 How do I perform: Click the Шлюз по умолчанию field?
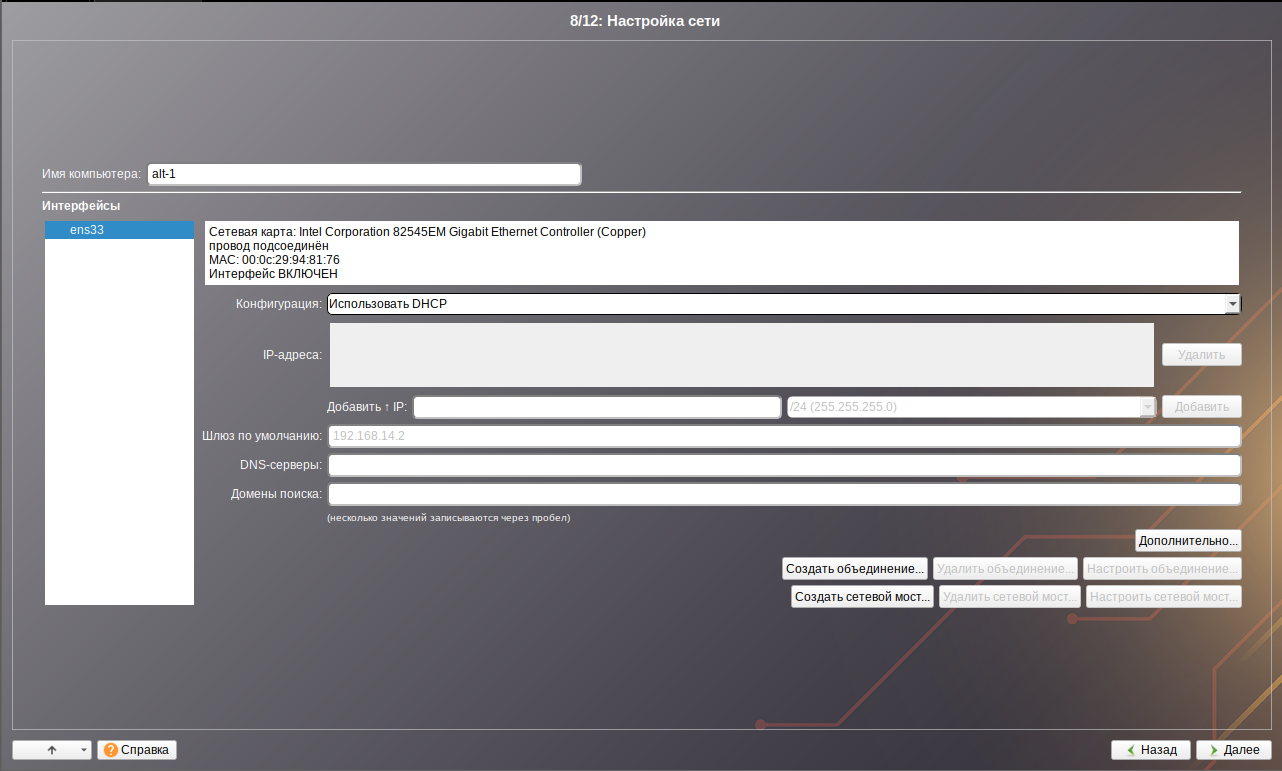point(784,436)
